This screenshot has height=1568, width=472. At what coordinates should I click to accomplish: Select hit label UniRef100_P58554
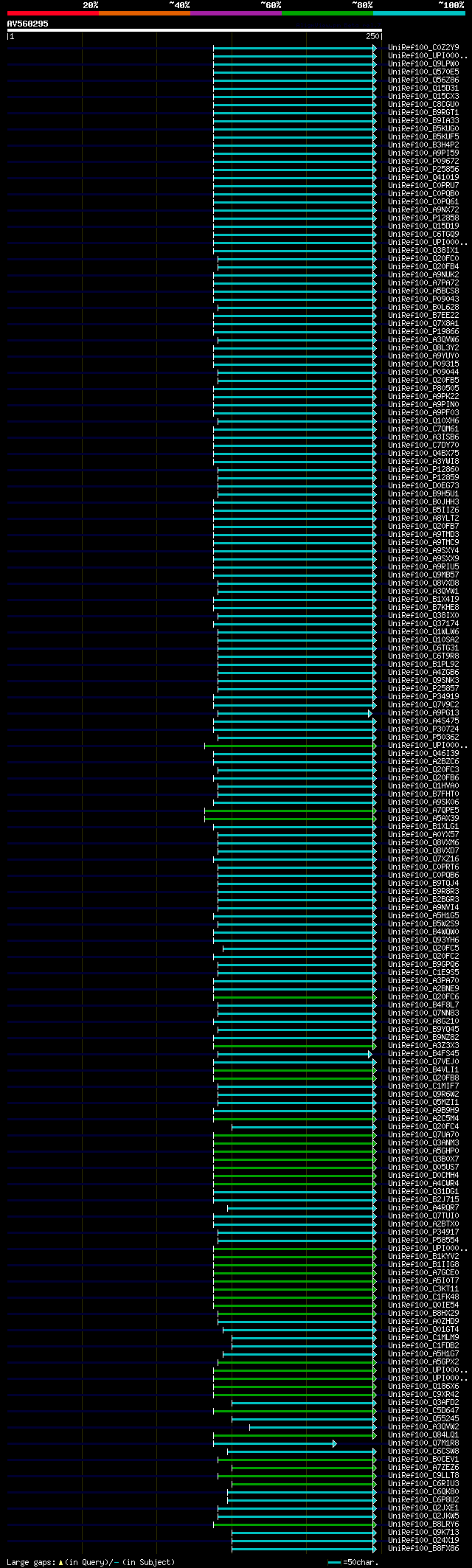click(423, 1240)
